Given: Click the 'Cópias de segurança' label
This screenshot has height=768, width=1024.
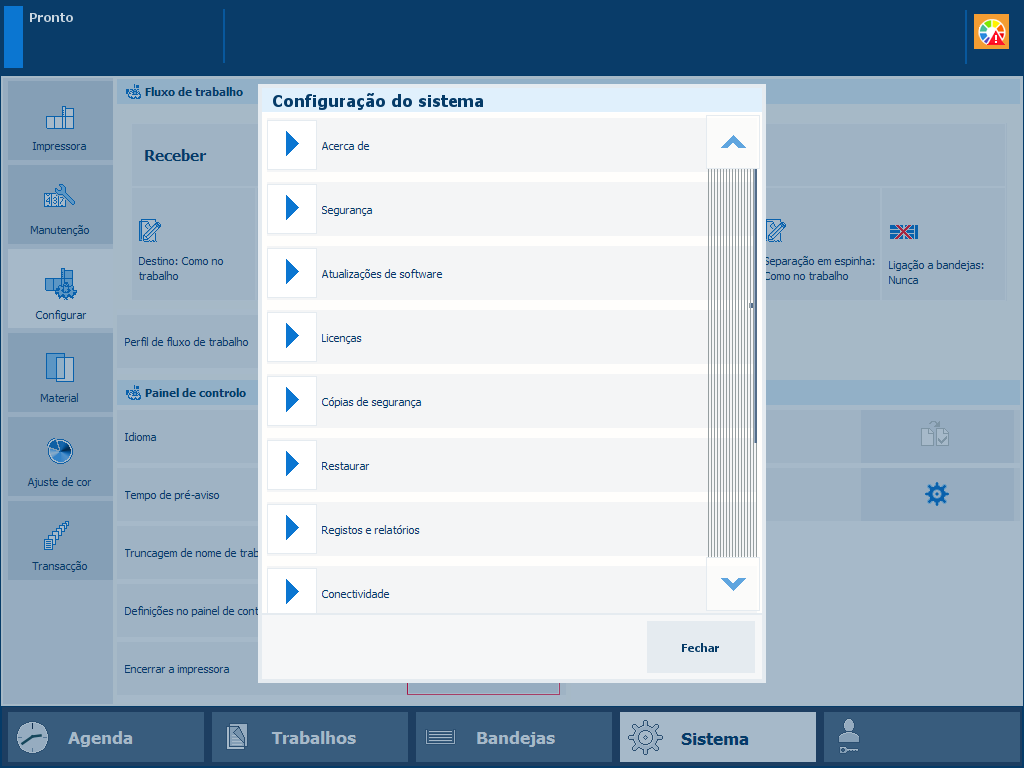Looking at the screenshot, I should click(x=371, y=402).
